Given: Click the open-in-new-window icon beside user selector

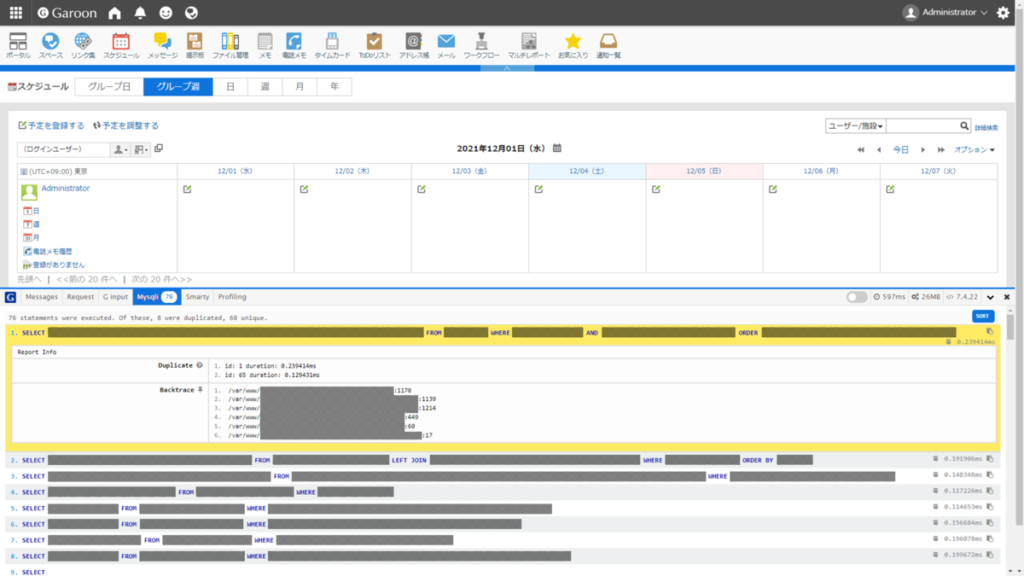Looking at the screenshot, I should tap(159, 149).
